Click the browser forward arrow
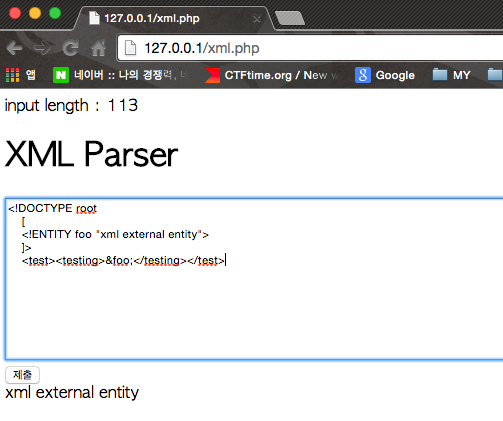This screenshot has width=503, height=421. pos(43,49)
